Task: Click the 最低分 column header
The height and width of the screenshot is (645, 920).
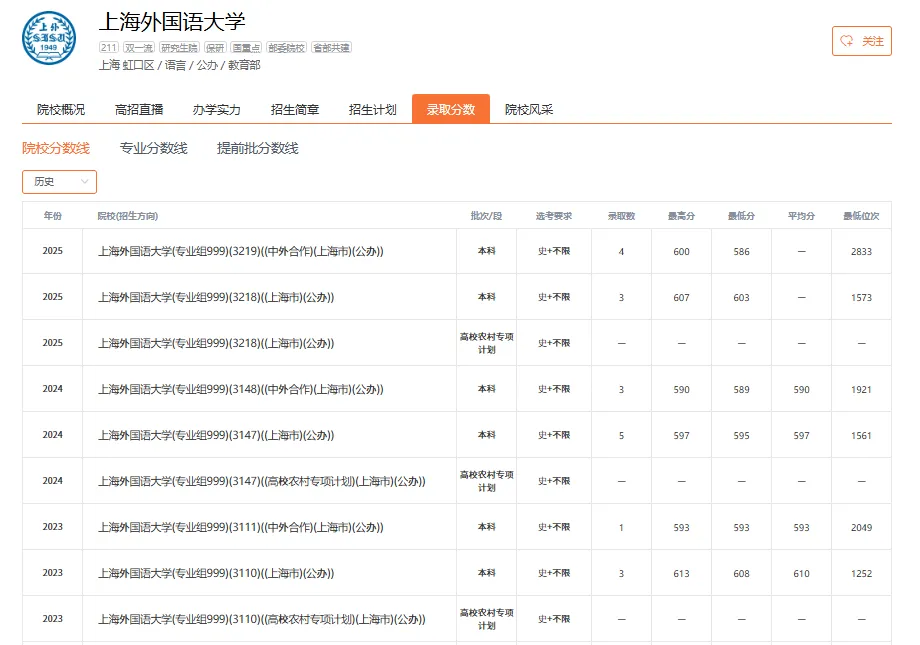Action: [741, 216]
